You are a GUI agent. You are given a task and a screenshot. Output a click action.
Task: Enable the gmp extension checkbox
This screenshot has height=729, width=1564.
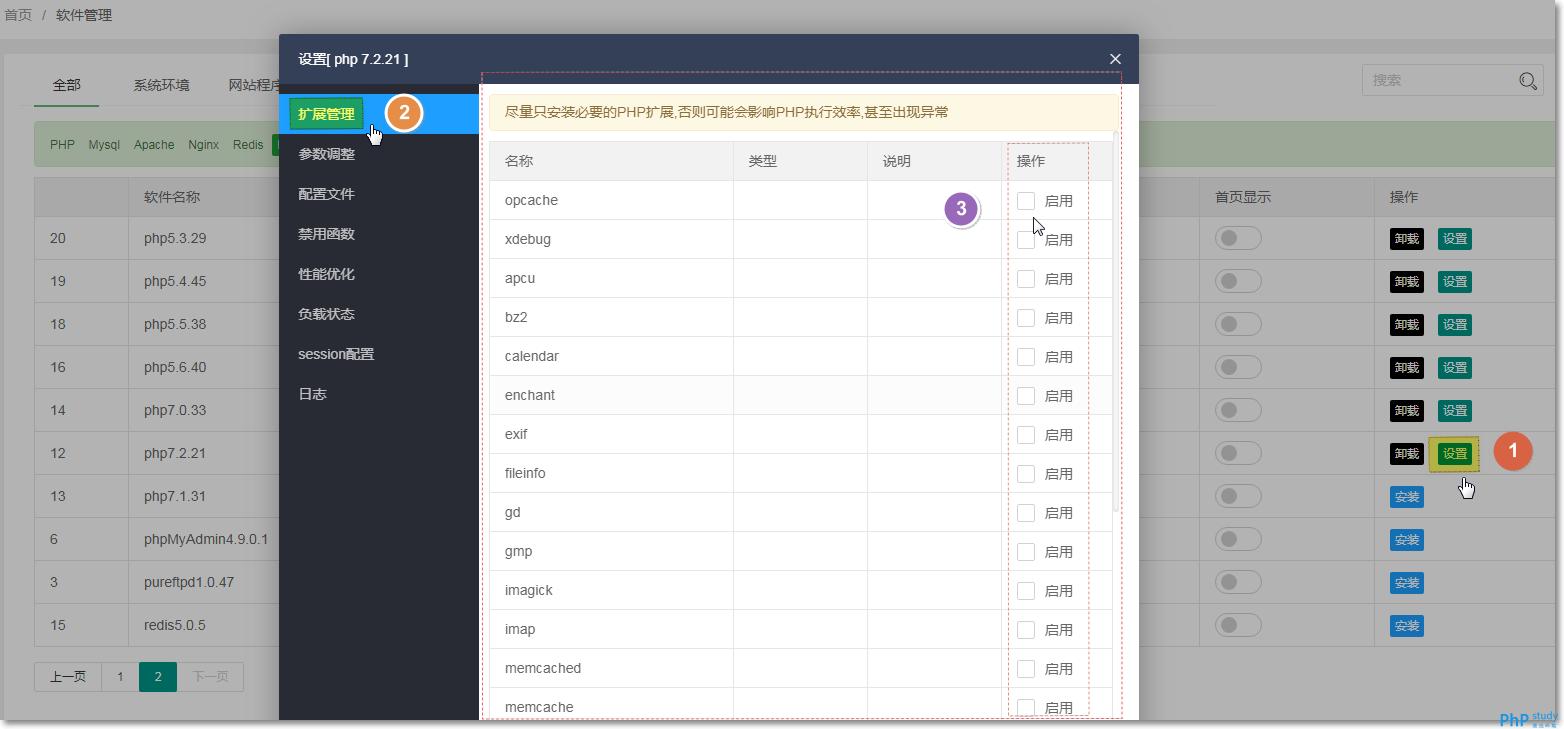coord(1026,551)
